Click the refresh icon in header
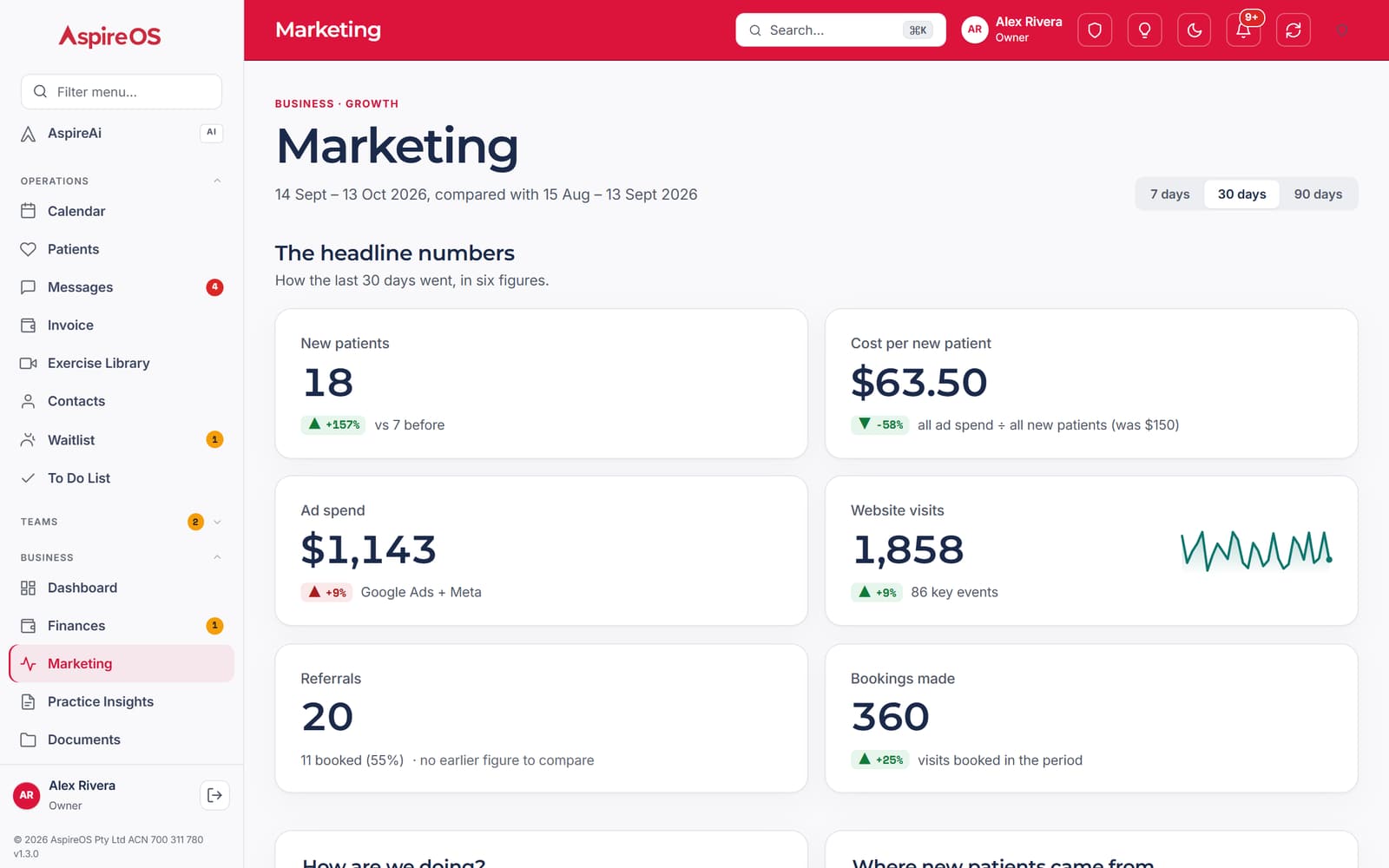Viewport: 1389px width, 868px height. [1294, 30]
